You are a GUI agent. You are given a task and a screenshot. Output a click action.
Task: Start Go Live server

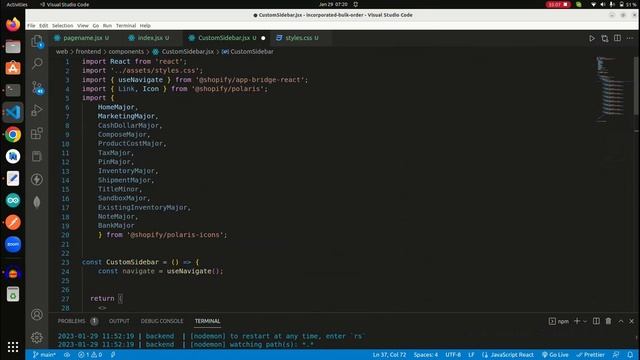pos(555,355)
